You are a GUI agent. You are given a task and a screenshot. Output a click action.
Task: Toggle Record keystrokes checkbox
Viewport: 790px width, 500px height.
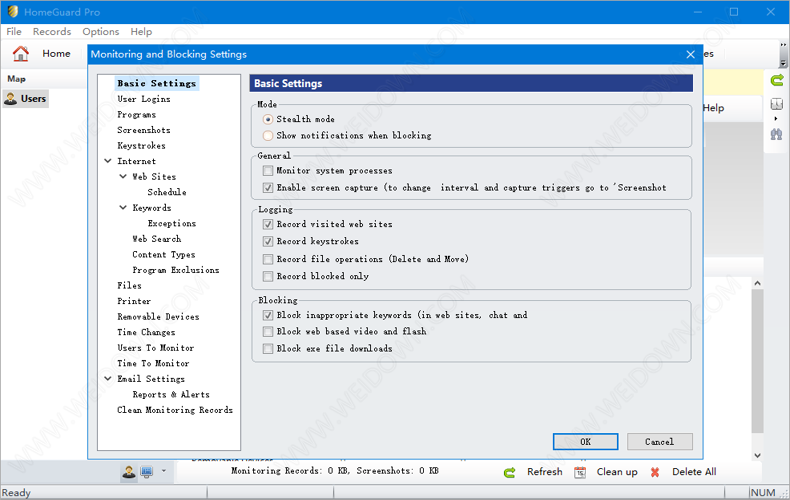(x=268, y=241)
